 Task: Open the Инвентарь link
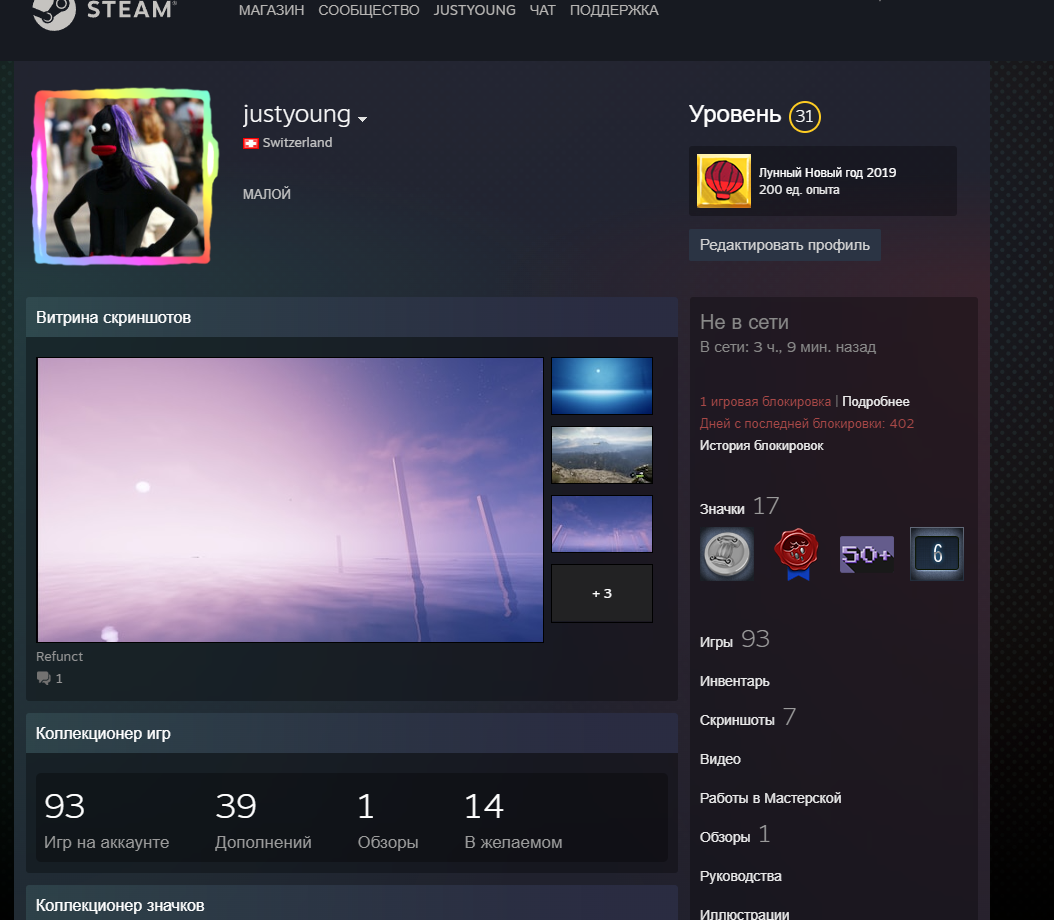click(x=734, y=681)
